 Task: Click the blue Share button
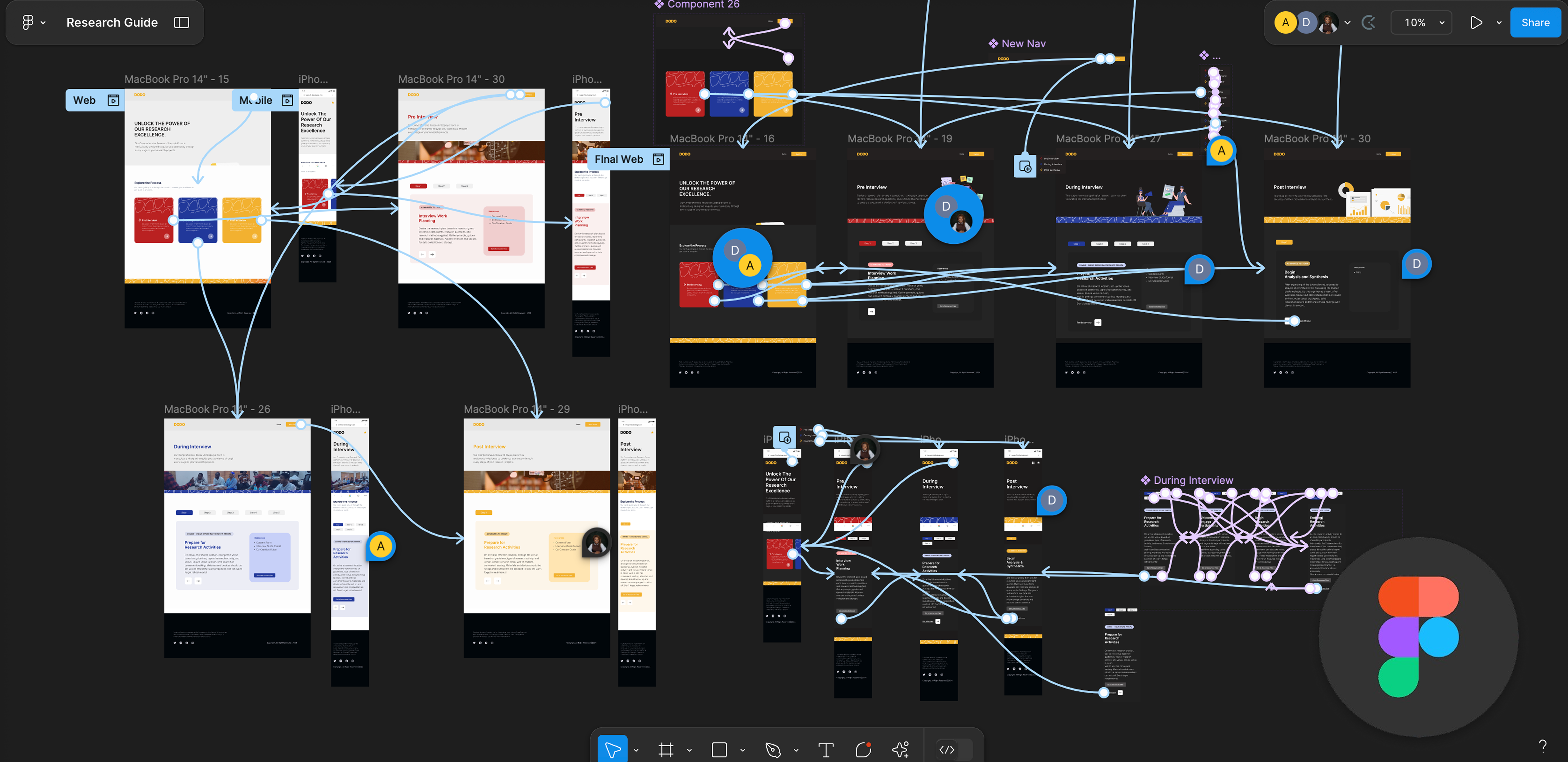tap(1535, 22)
